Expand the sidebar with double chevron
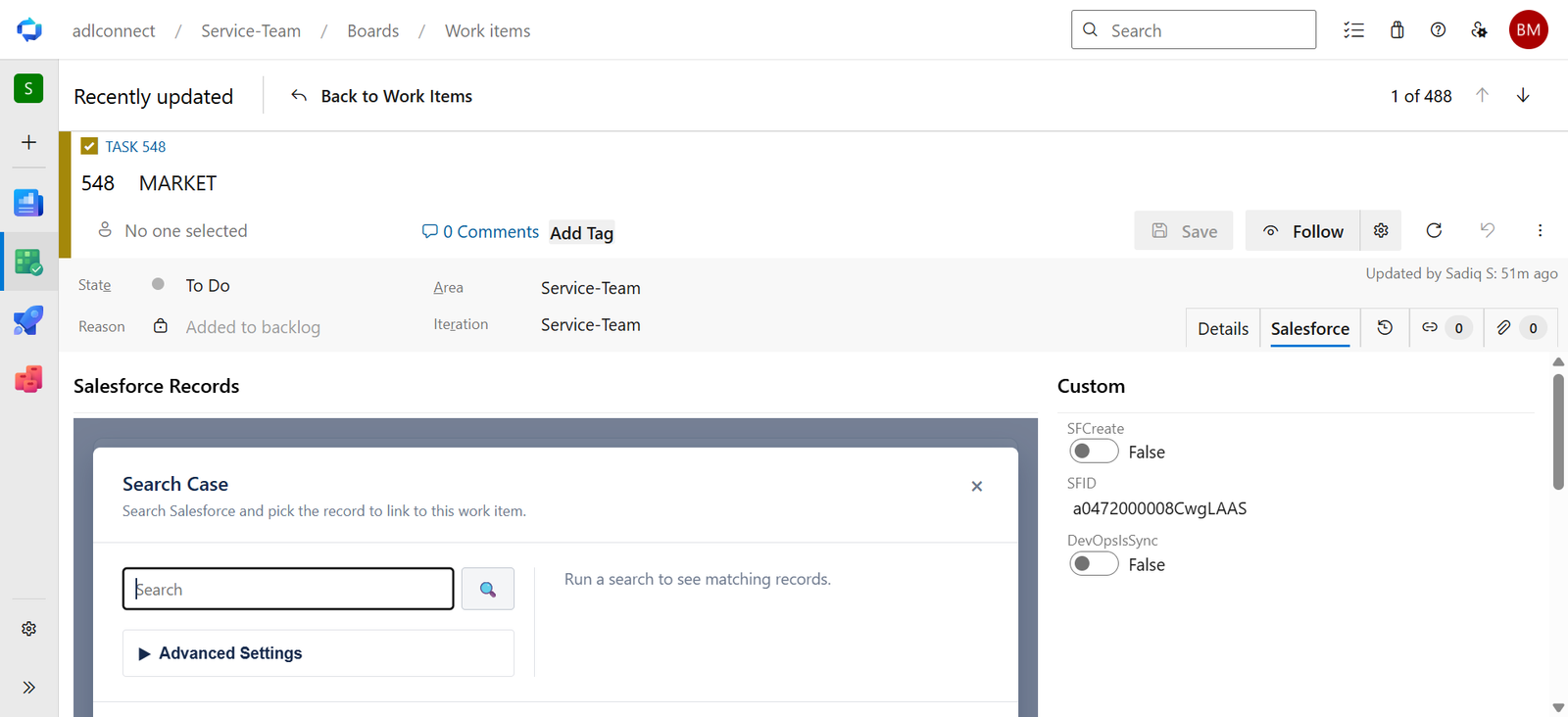The height and width of the screenshot is (717, 1568). (28, 688)
